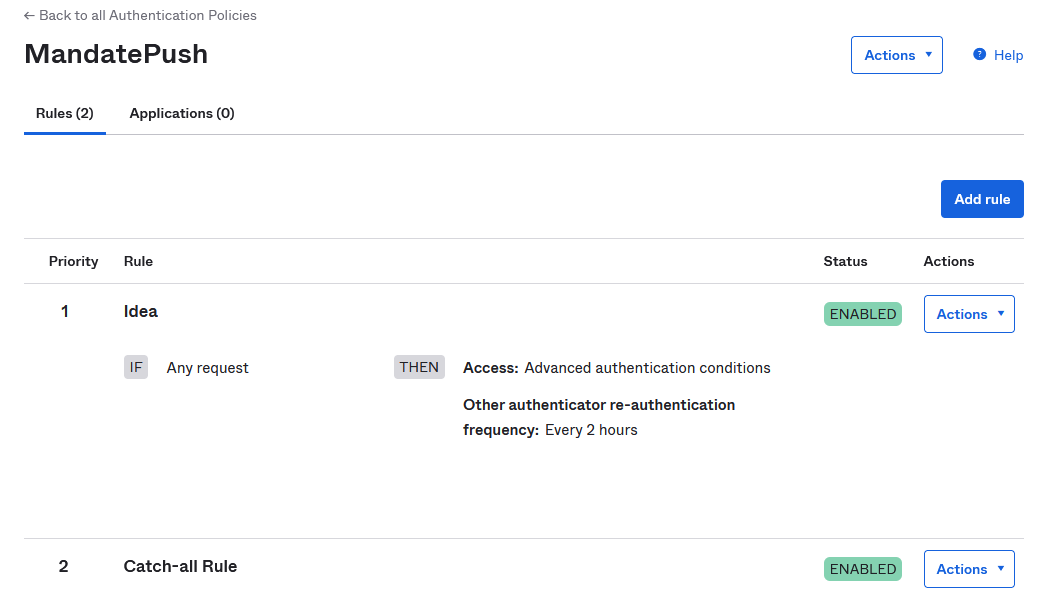The width and height of the screenshot is (1055, 596).
Task: Select the Idea rule name
Action: point(141,311)
